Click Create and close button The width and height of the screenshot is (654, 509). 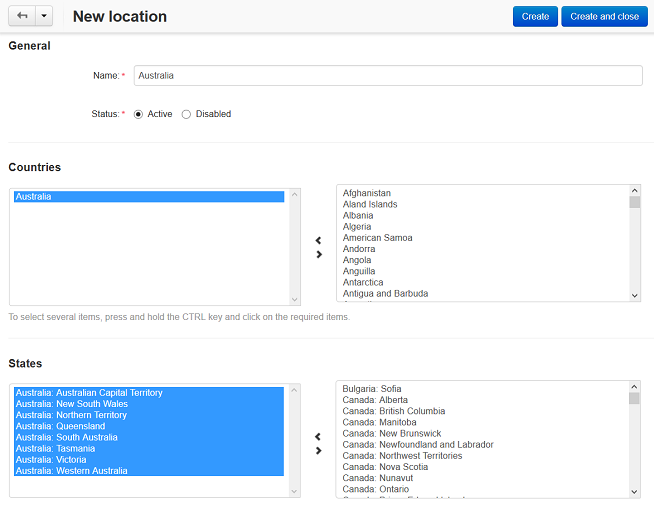pos(604,16)
